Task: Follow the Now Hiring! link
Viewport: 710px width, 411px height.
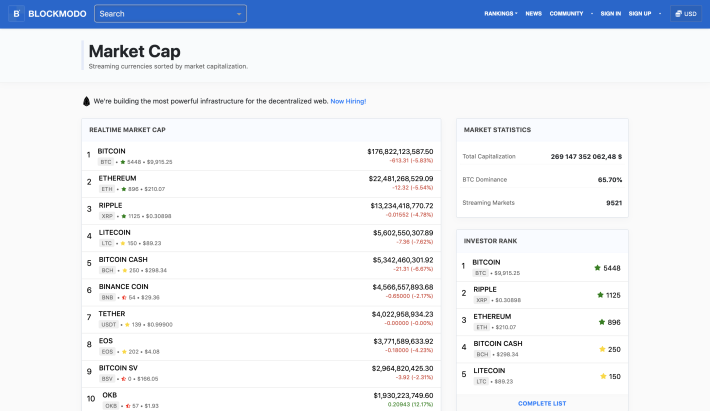Action: (348, 101)
